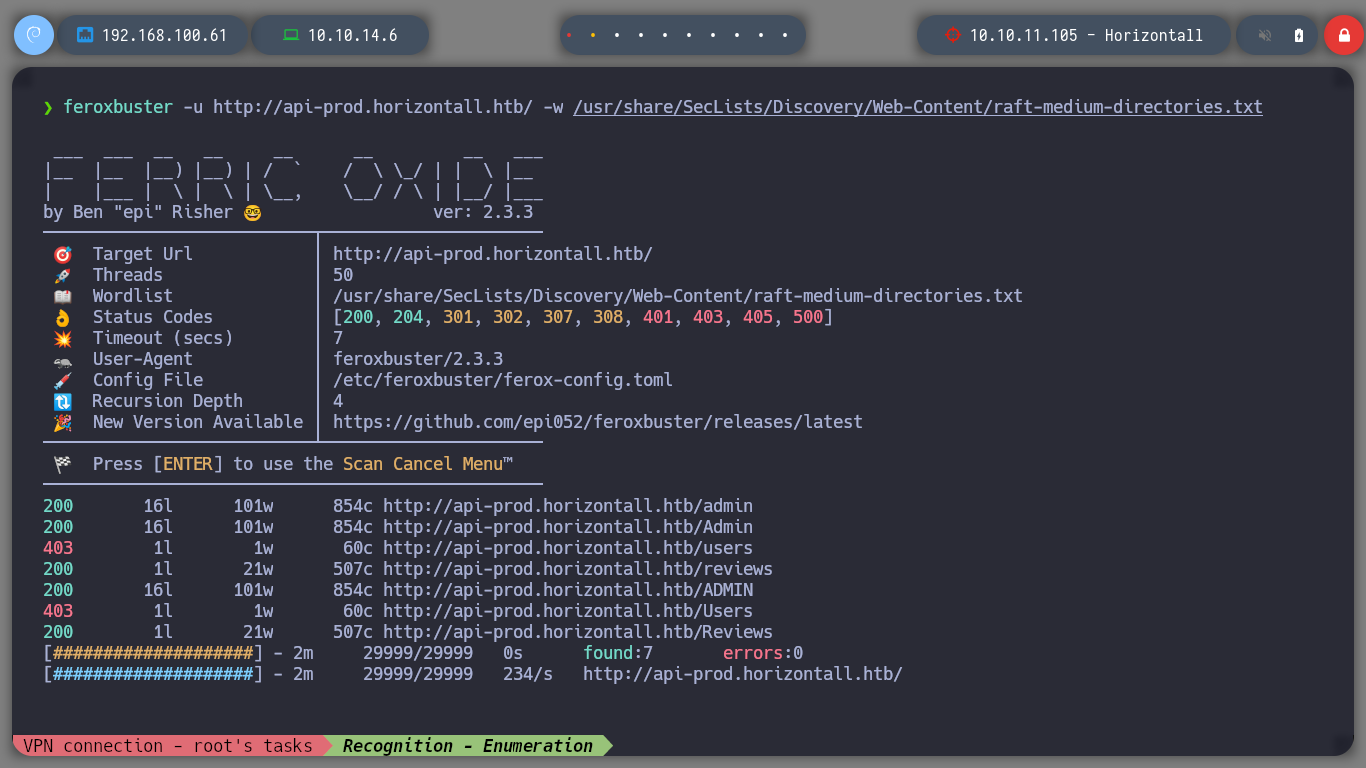The height and width of the screenshot is (768, 1366).
Task: Click the Timeout value 7
Action: click(x=338, y=338)
